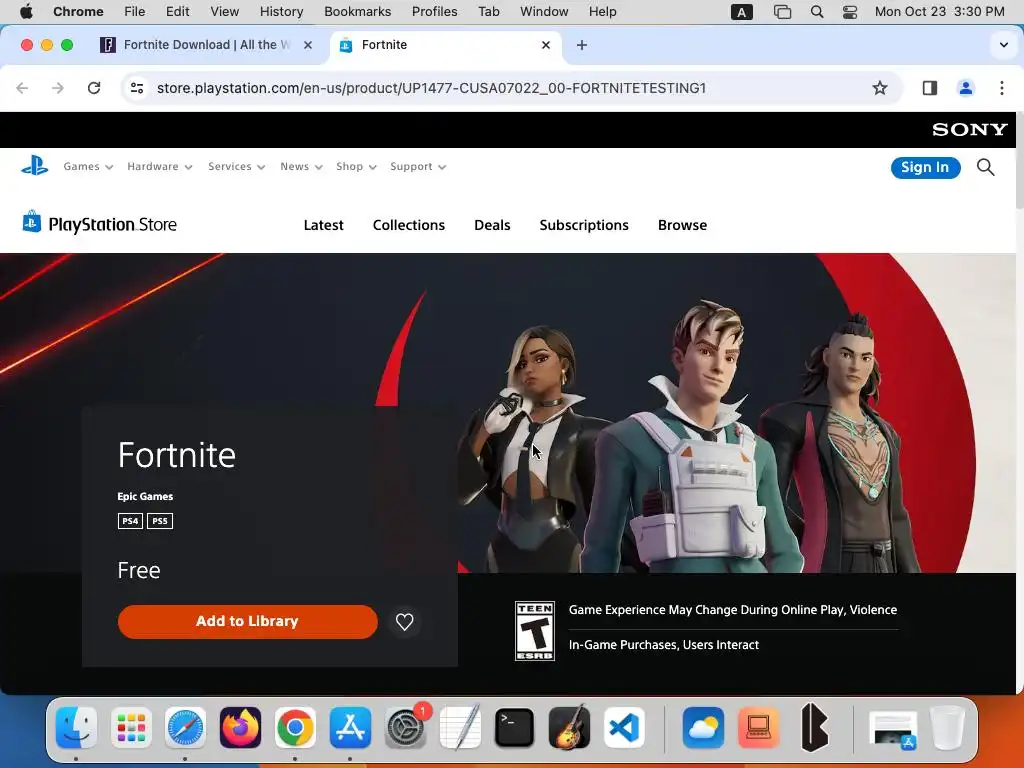Expand the Games dropdown menu
The height and width of the screenshot is (768, 1024).
[88, 167]
